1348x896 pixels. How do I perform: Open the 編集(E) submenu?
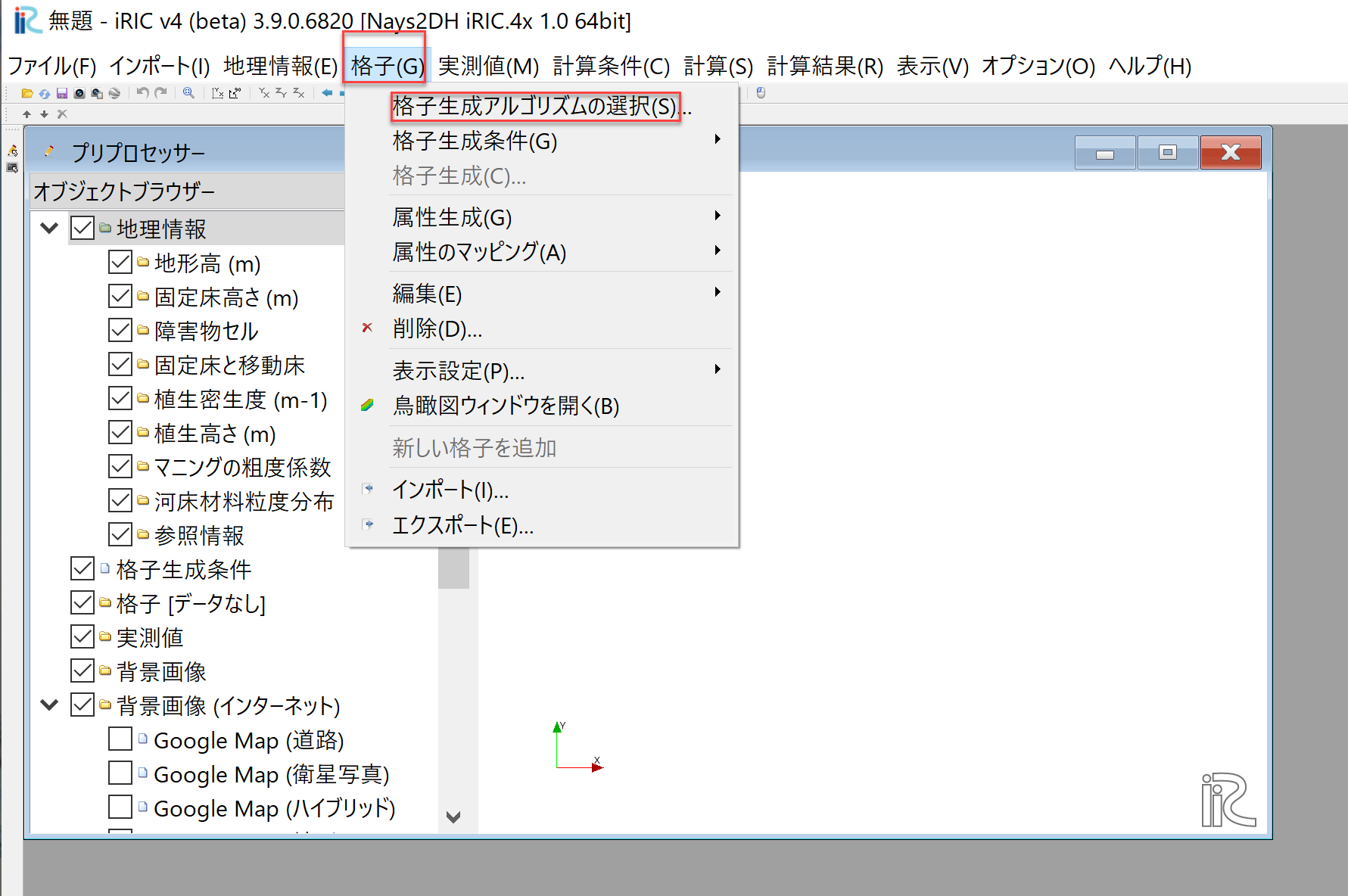540,294
